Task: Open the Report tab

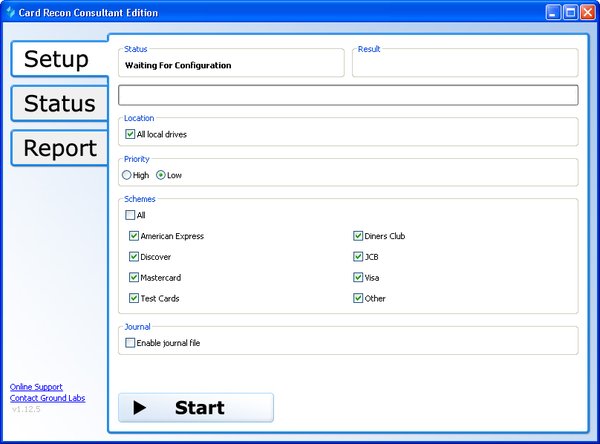Action: 59,148
